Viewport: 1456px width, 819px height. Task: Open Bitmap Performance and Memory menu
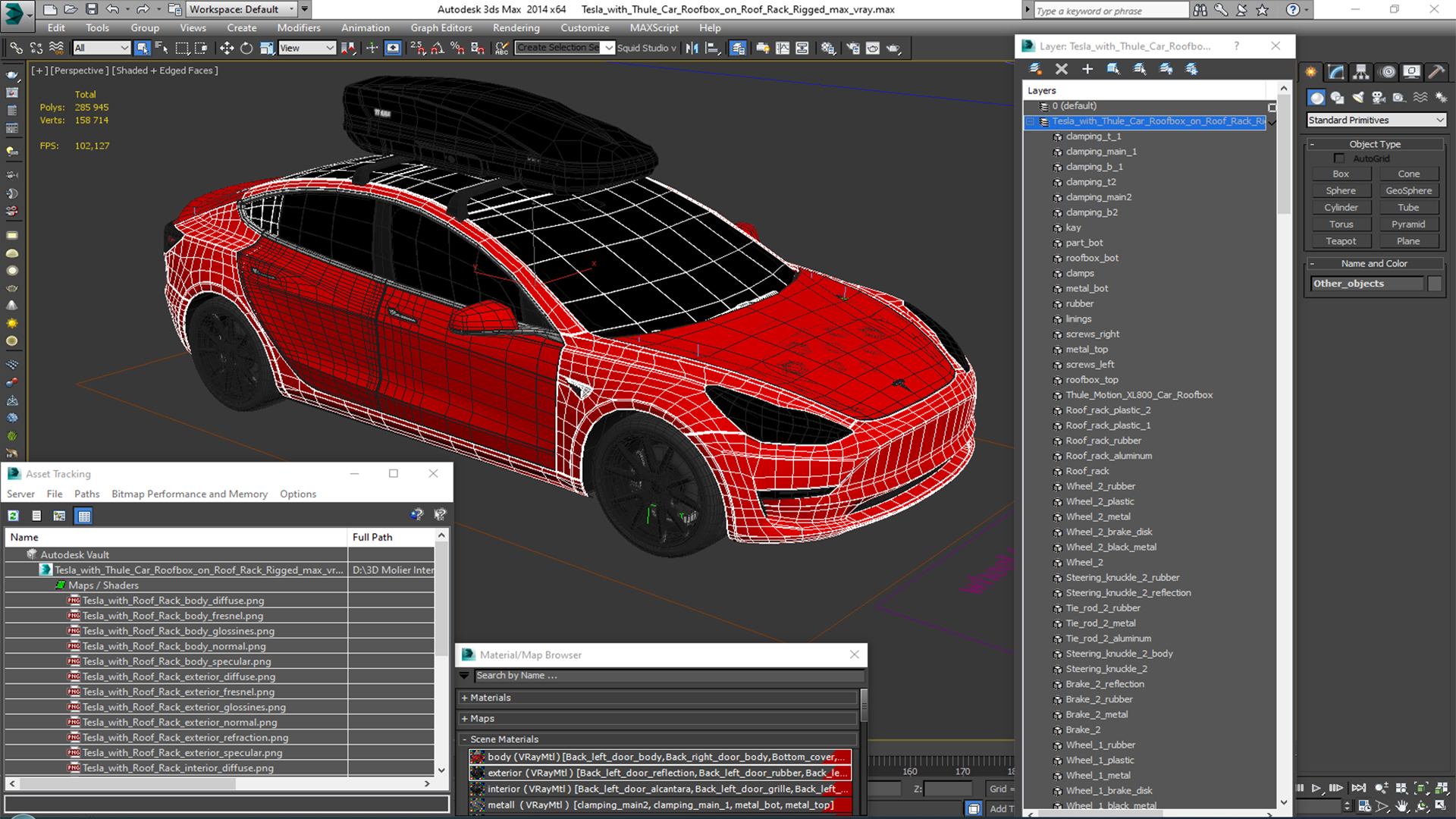coord(189,494)
